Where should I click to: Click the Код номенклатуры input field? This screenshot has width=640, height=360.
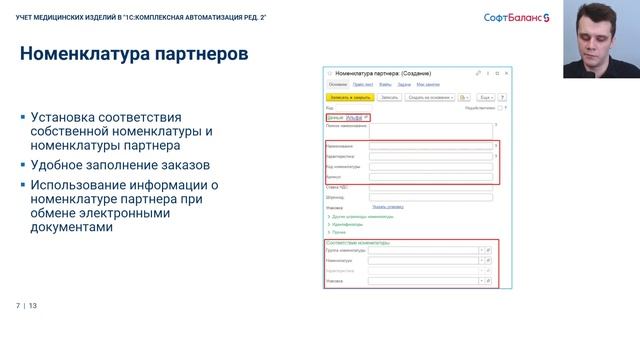pyautogui.click(x=431, y=167)
